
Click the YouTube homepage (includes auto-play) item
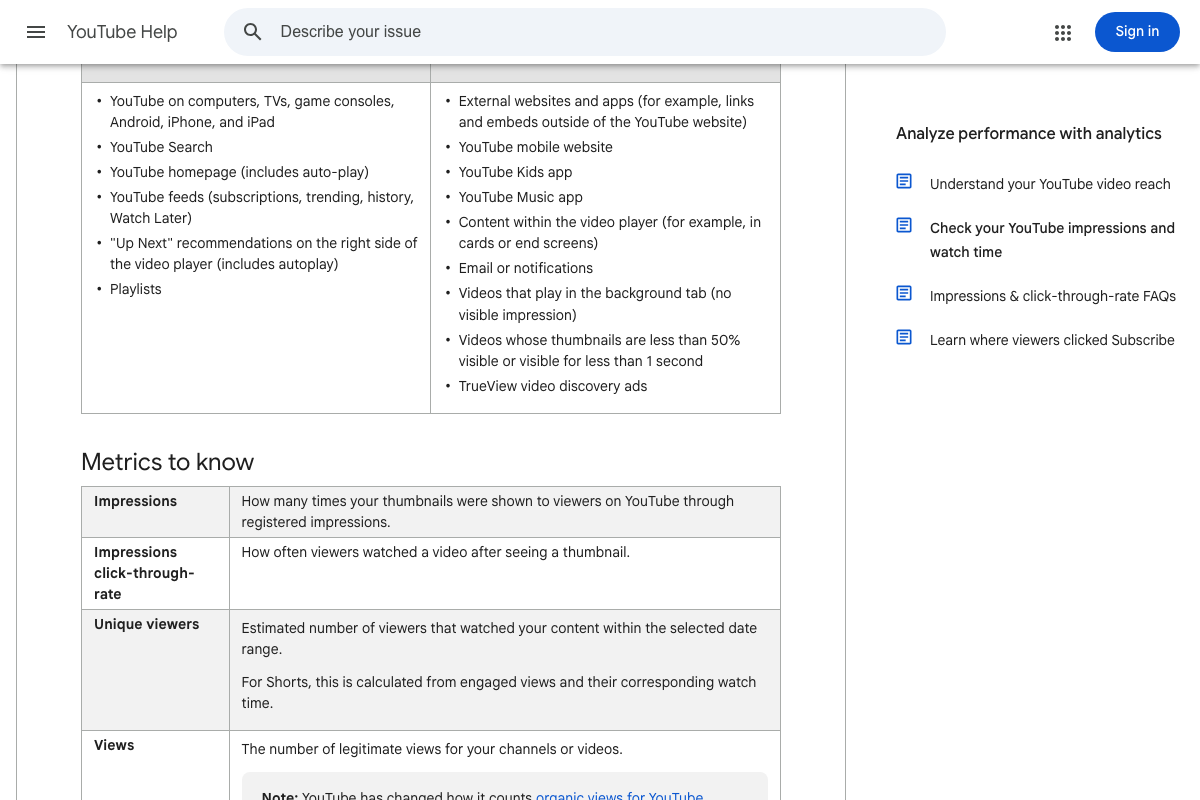(x=239, y=172)
